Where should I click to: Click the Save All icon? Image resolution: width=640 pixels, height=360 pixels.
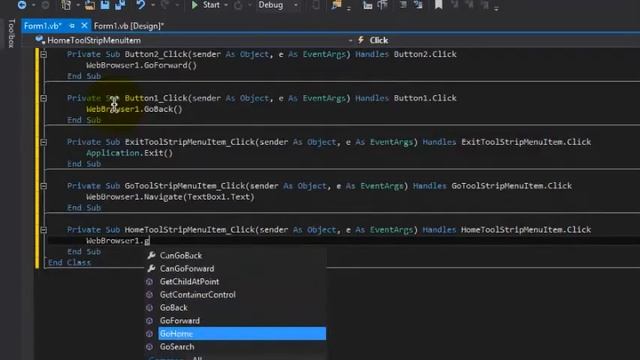point(120,5)
